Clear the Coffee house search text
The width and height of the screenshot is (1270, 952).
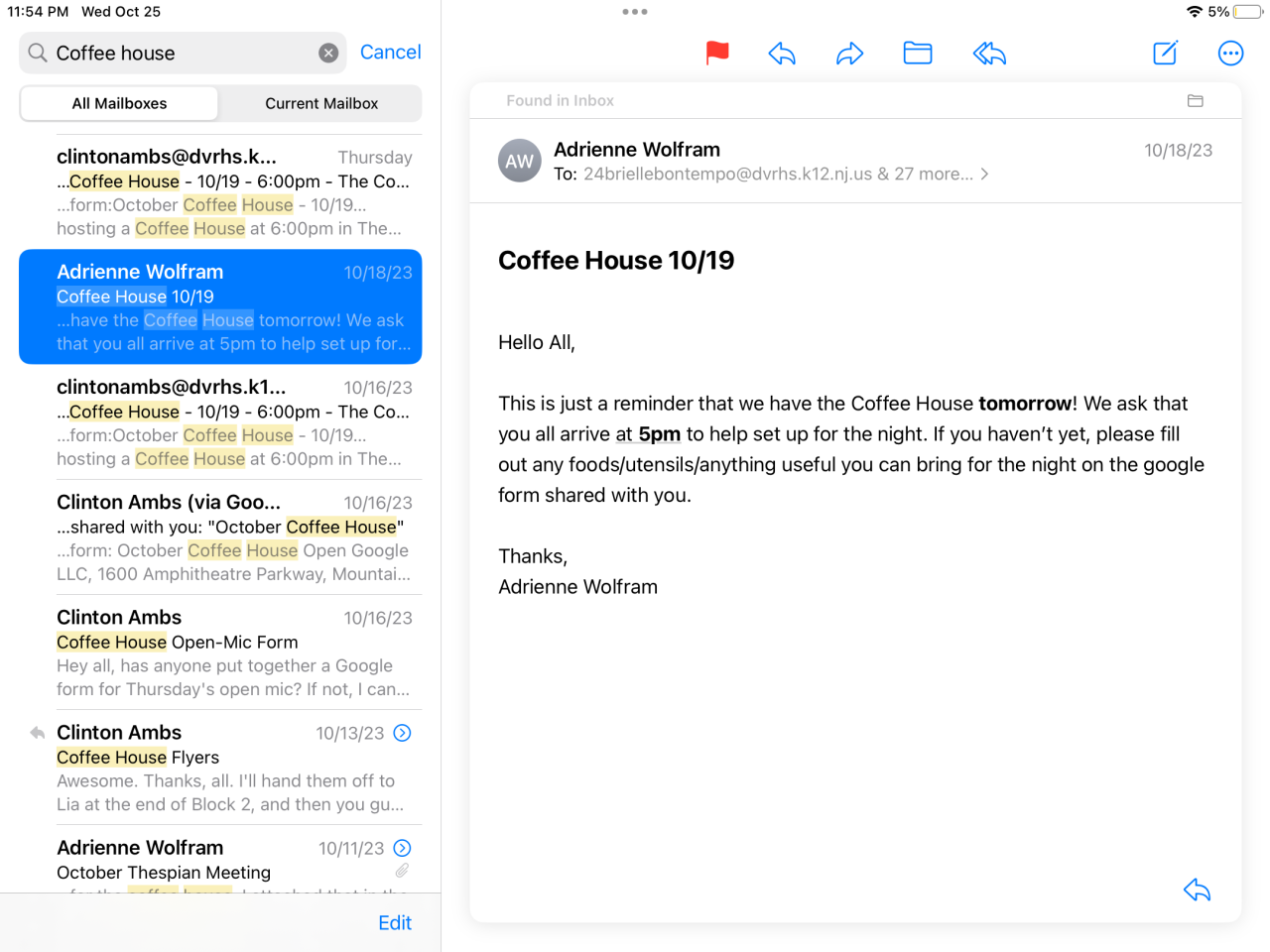328,54
